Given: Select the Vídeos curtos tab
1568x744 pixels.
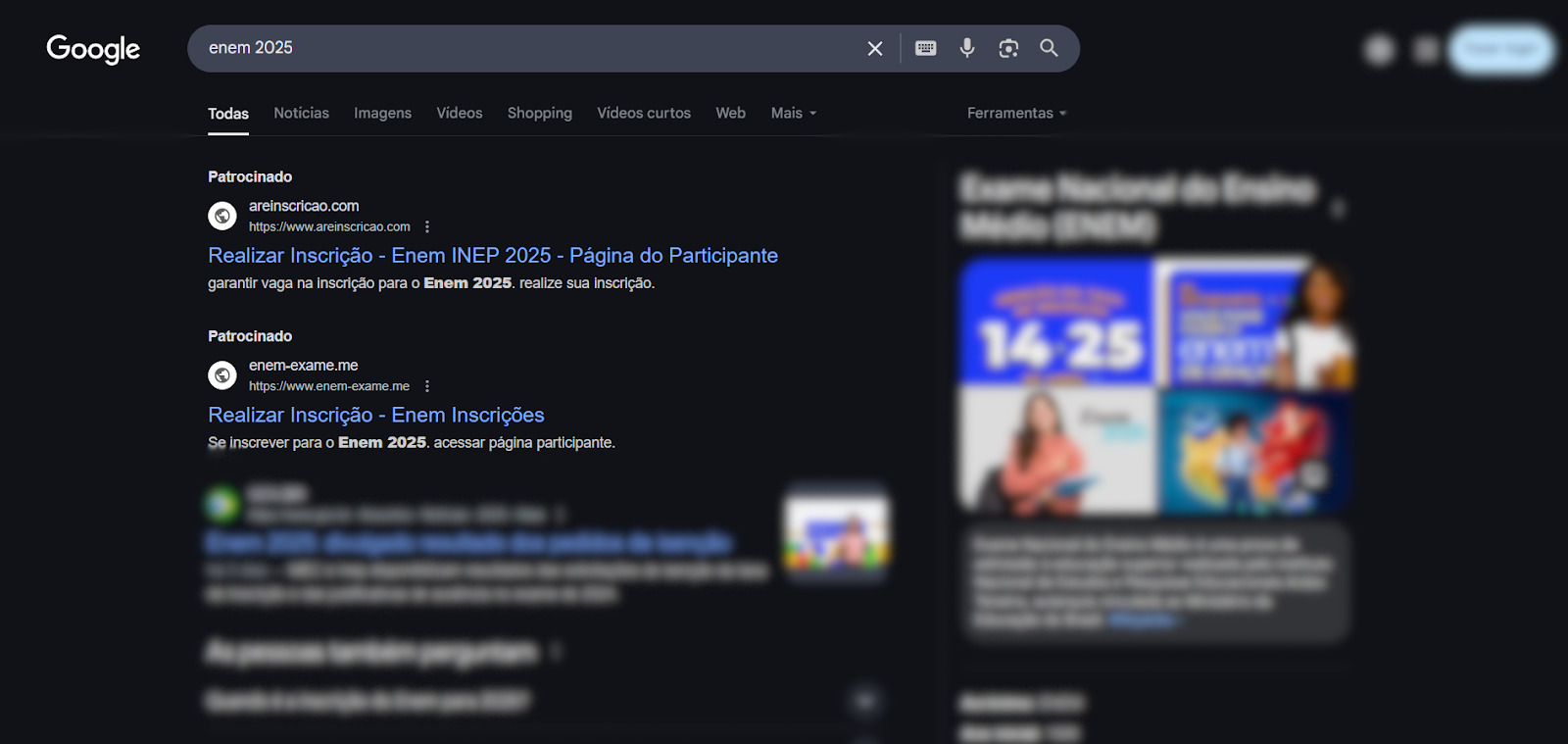Looking at the screenshot, I should pos(644,113).
